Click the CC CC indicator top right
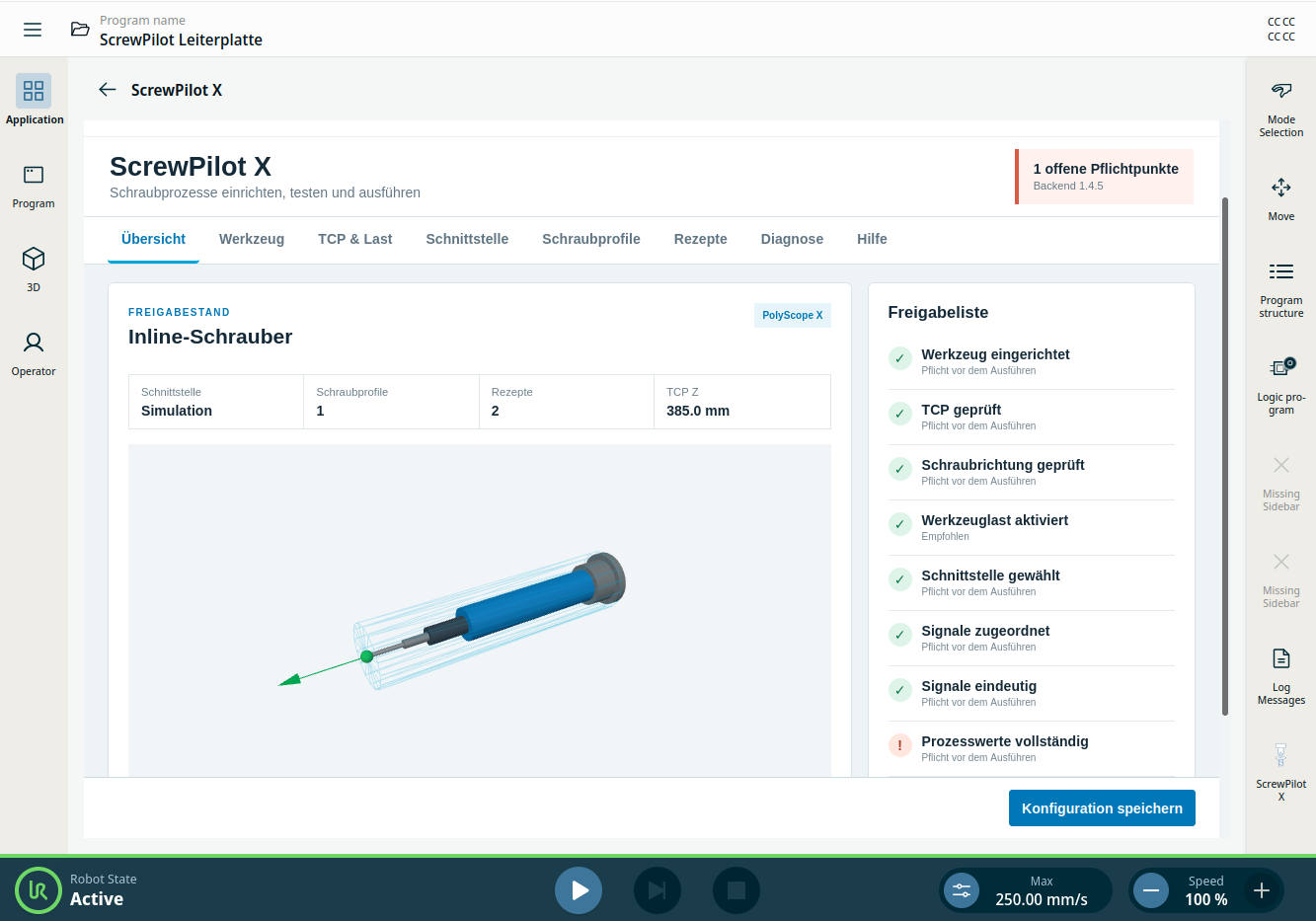The width and height of the screenshot is (1316, 921). (1281, 30)
